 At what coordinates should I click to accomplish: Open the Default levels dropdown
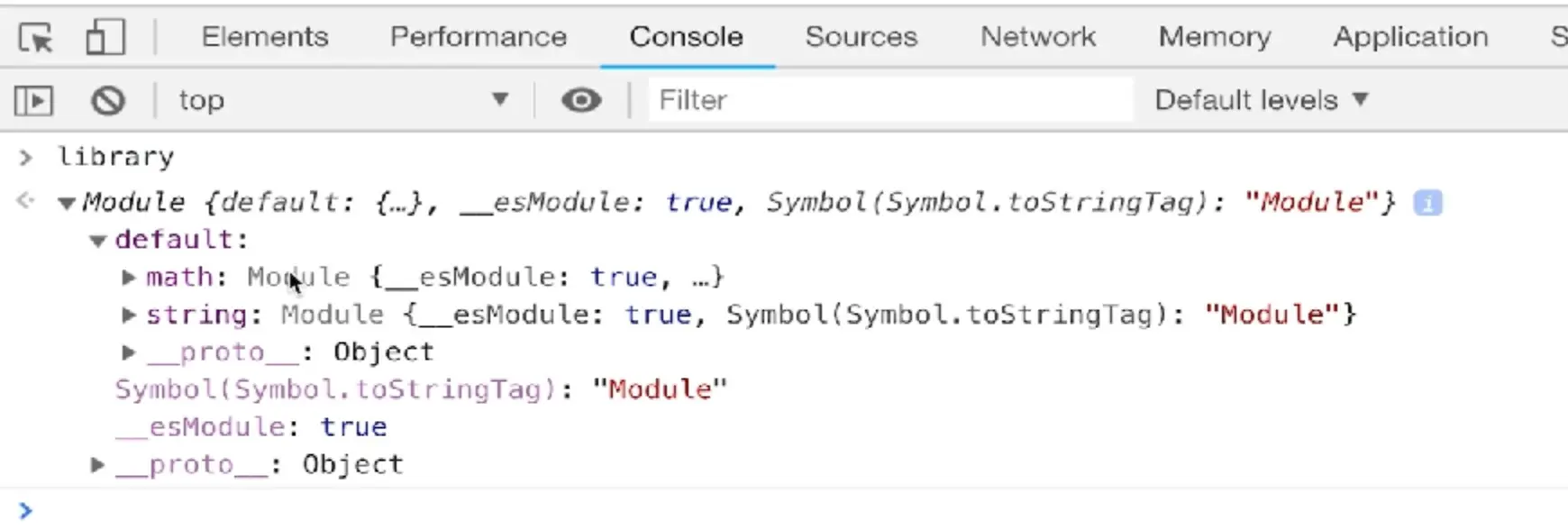pos(1262,100)
